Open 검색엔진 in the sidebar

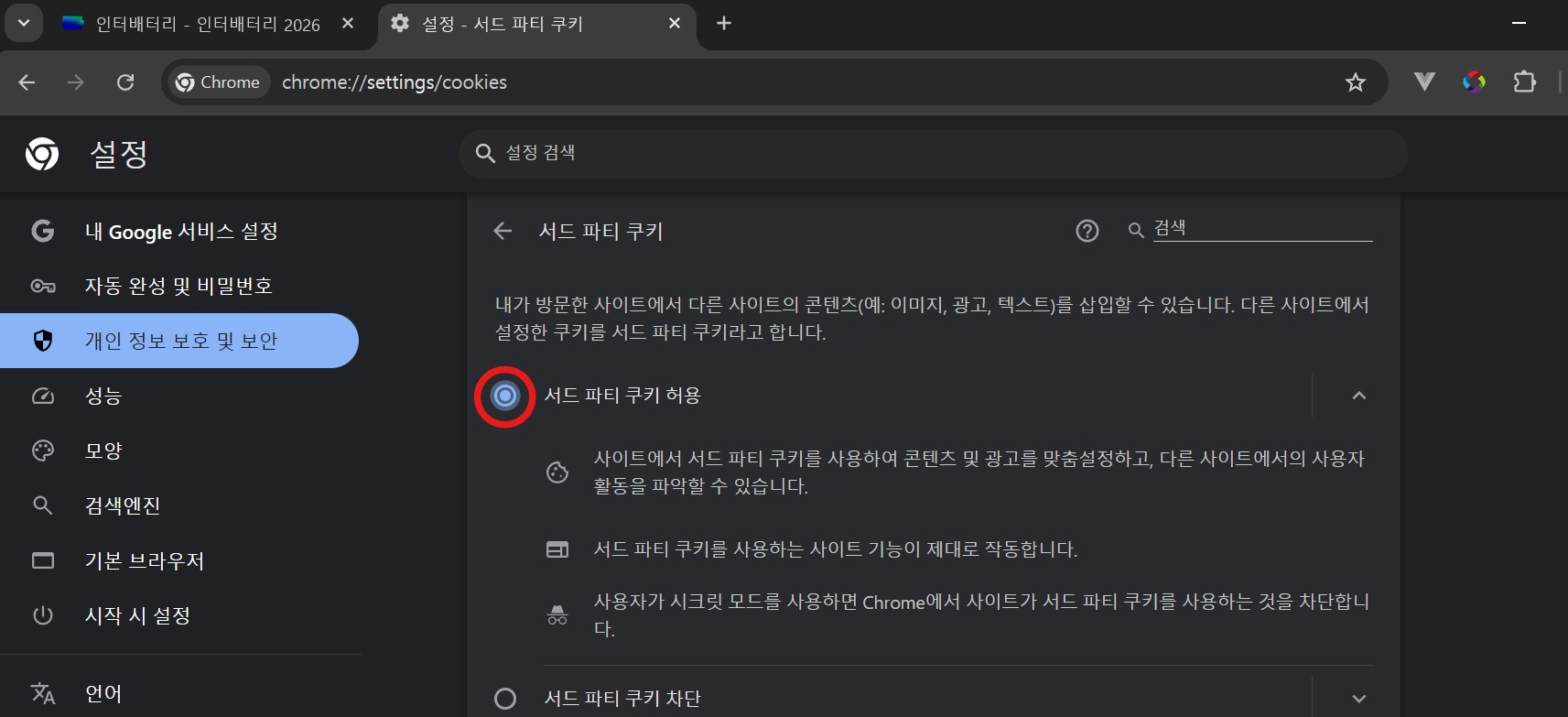[123, 505]
